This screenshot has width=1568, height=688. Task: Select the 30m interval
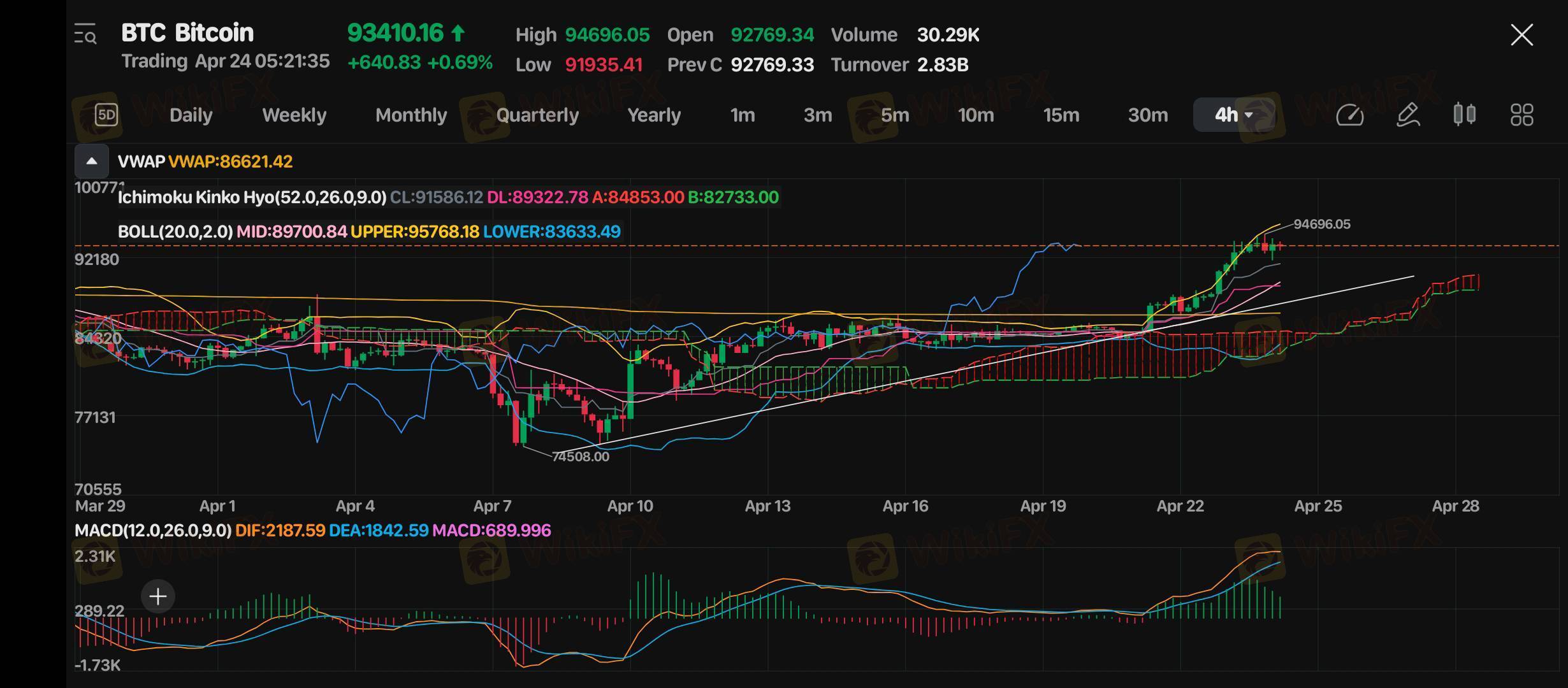point(1148,115)
